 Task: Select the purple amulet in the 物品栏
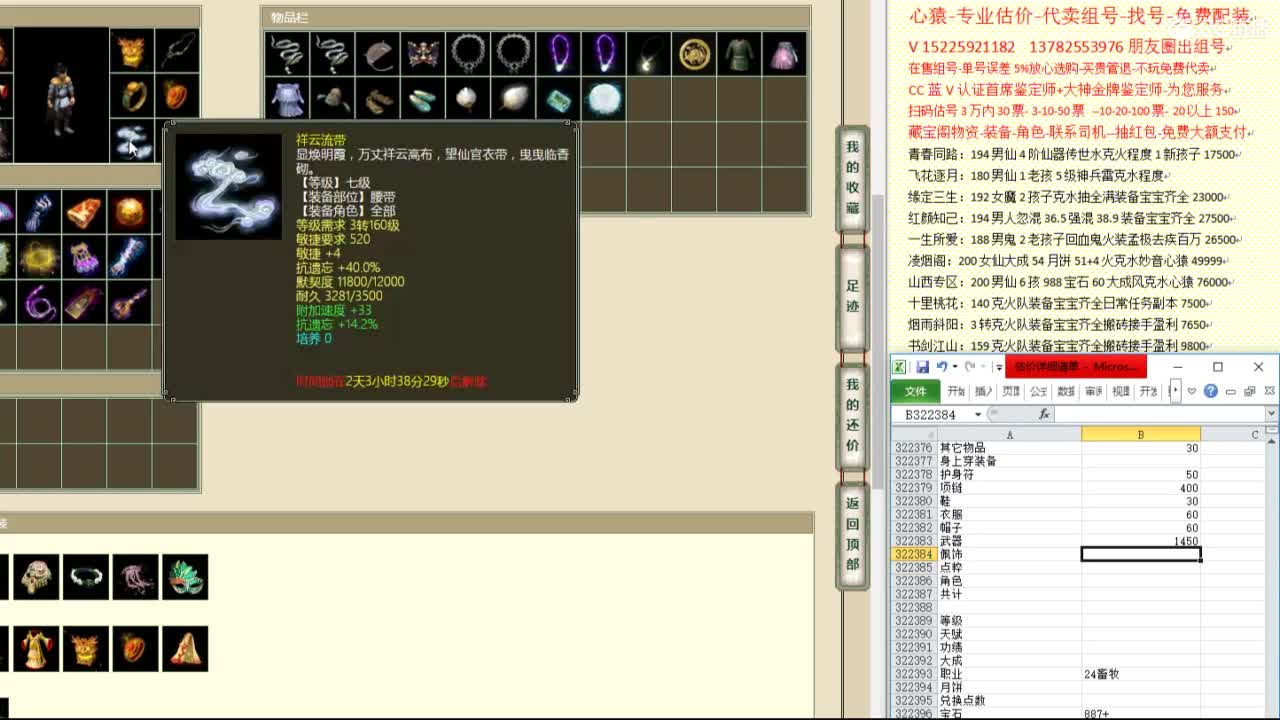[x=560, y=51]
